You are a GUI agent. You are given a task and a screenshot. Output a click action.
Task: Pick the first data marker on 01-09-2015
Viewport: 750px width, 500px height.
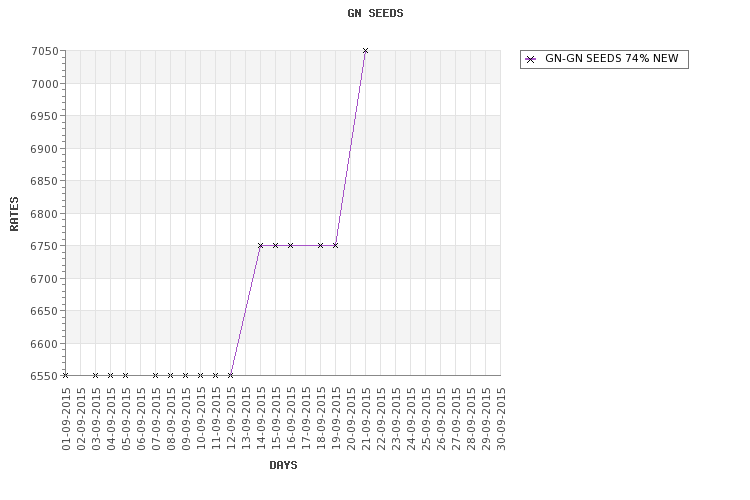65,375
